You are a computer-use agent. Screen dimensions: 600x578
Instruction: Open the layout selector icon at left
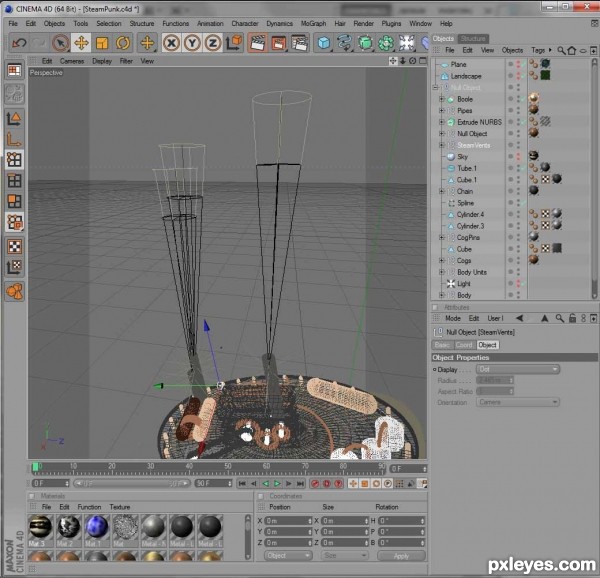coord(15,70)
